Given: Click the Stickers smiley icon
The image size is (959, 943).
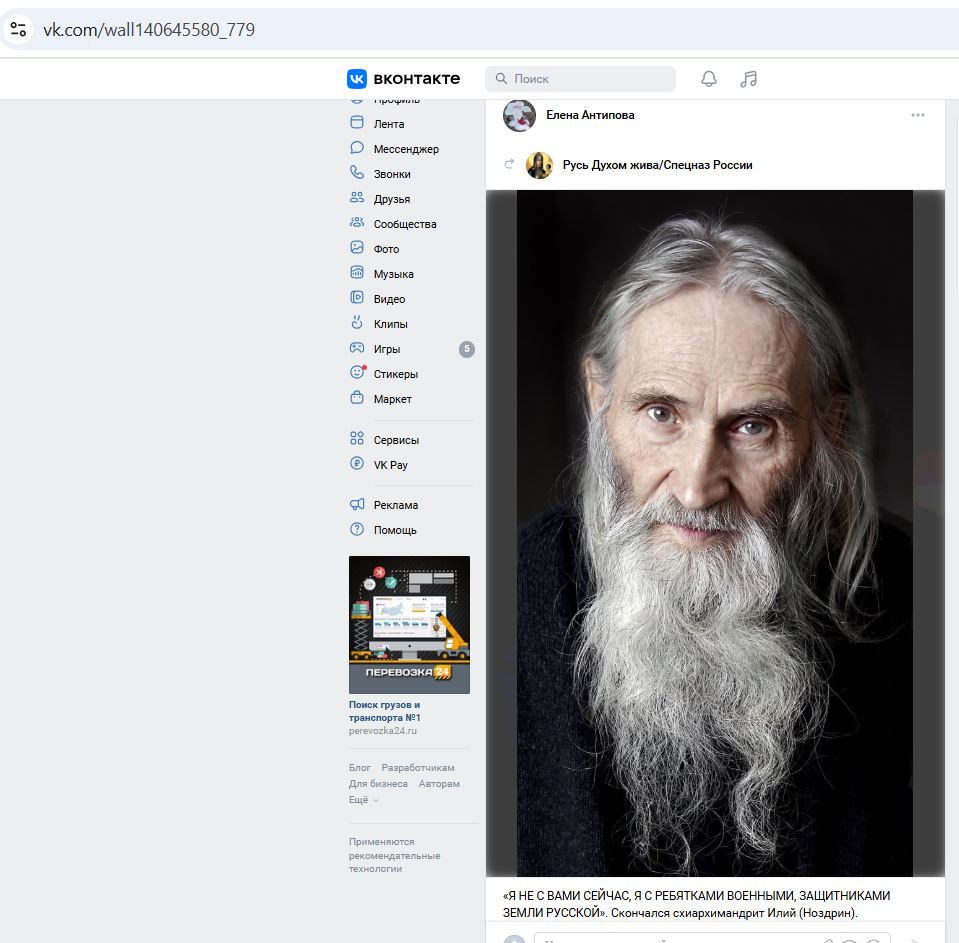Looking at the screenshot, I should (x=357, y=373).
